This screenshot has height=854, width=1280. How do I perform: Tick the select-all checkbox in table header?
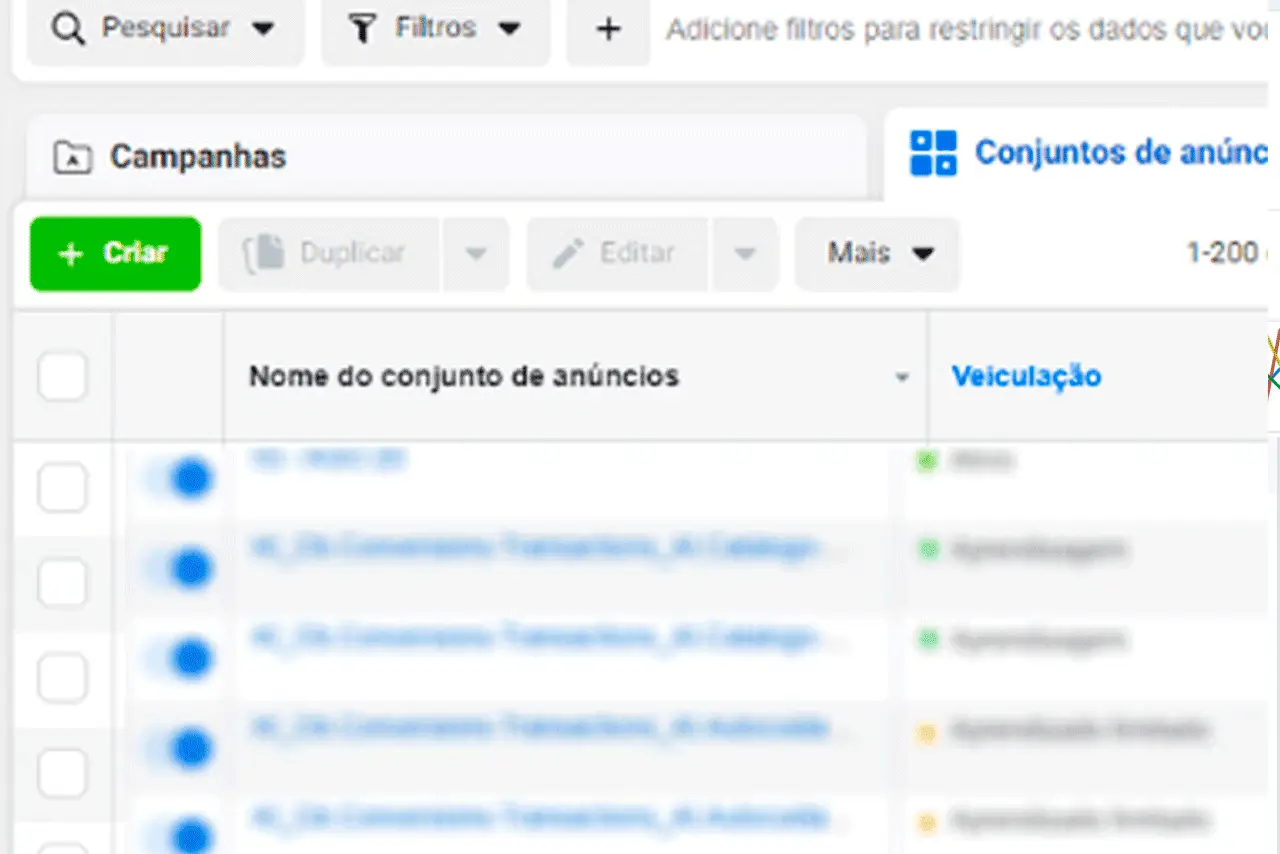pyautogui.click(x=62, y=377)
